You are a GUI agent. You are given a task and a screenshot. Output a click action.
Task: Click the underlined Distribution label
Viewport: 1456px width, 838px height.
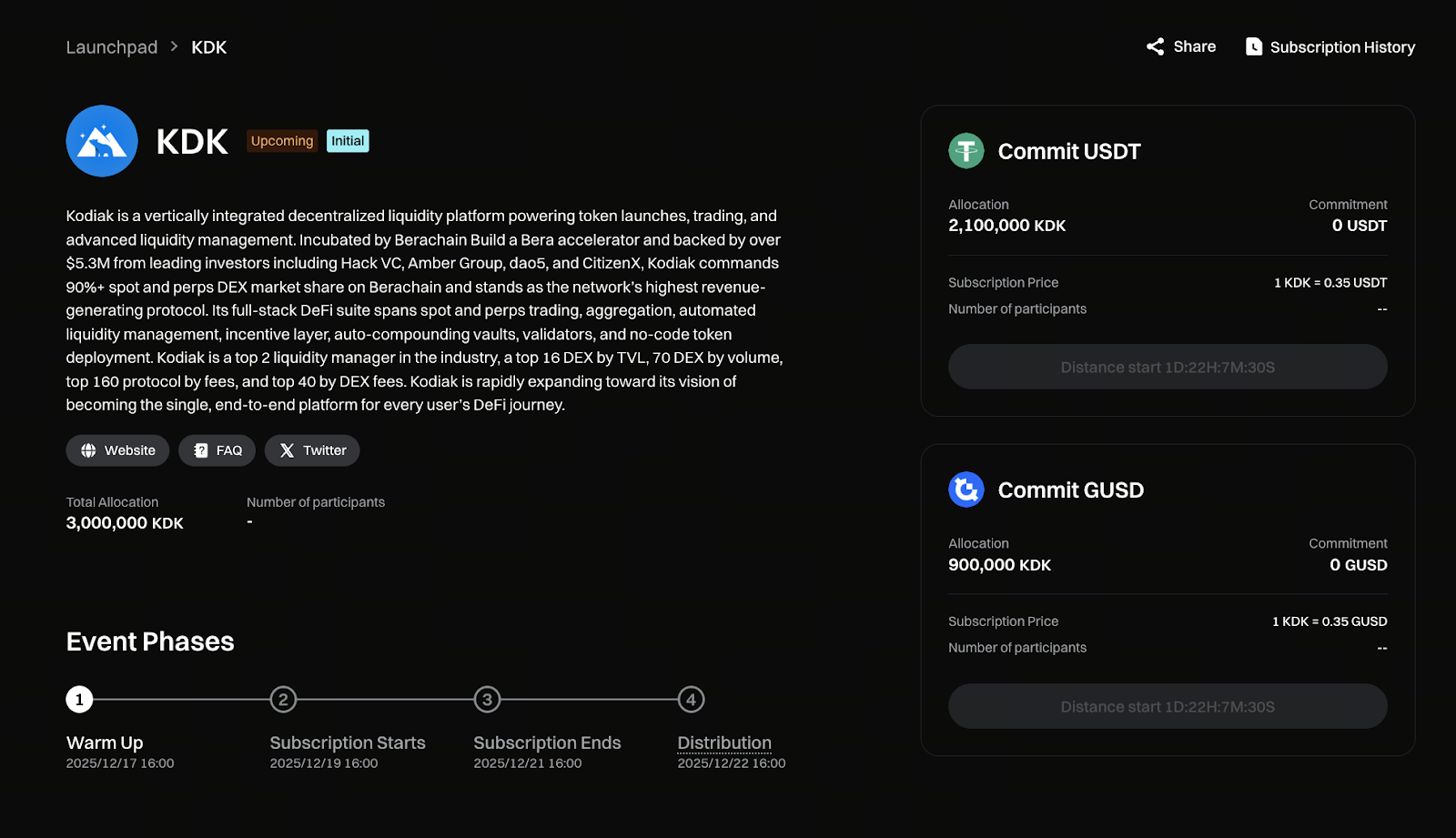point(724,742)
